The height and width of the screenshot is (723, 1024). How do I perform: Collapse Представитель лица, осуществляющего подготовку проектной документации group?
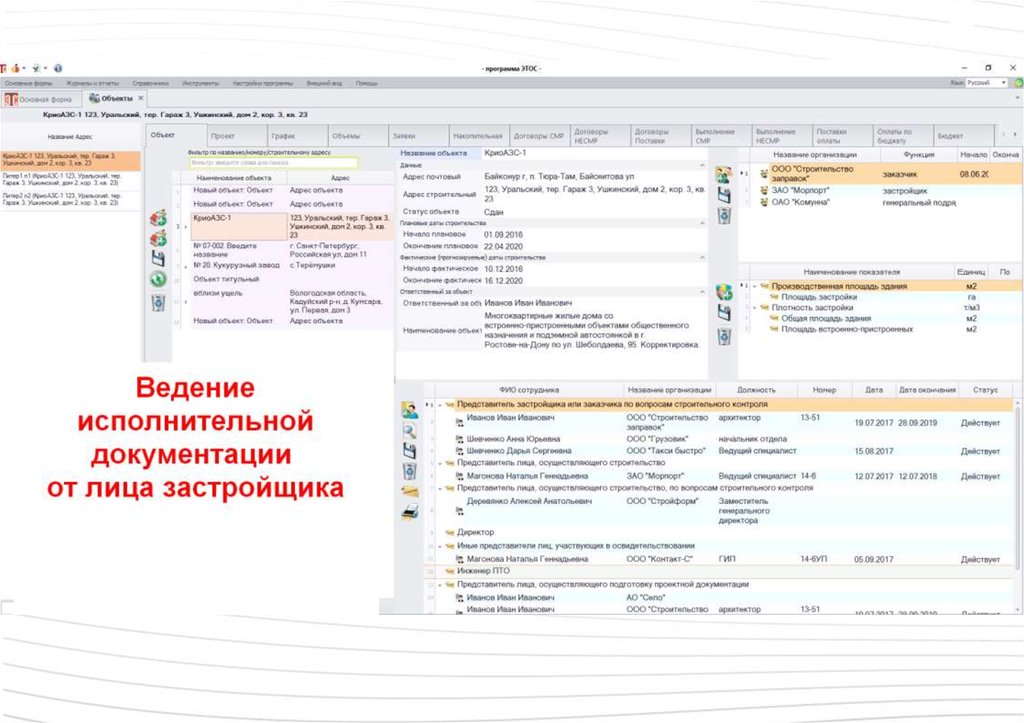[440, 585]
